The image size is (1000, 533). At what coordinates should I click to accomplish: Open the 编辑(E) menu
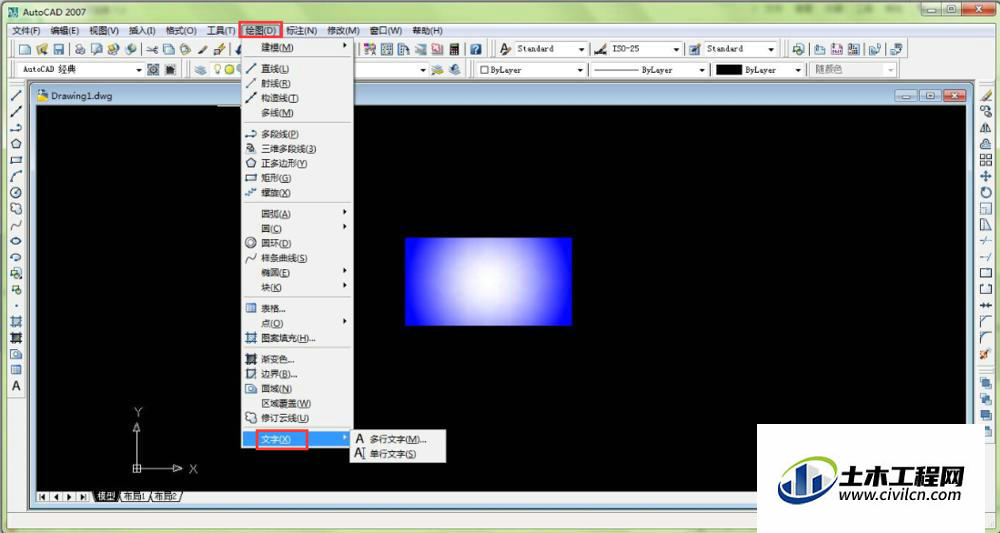coord(64,31)
